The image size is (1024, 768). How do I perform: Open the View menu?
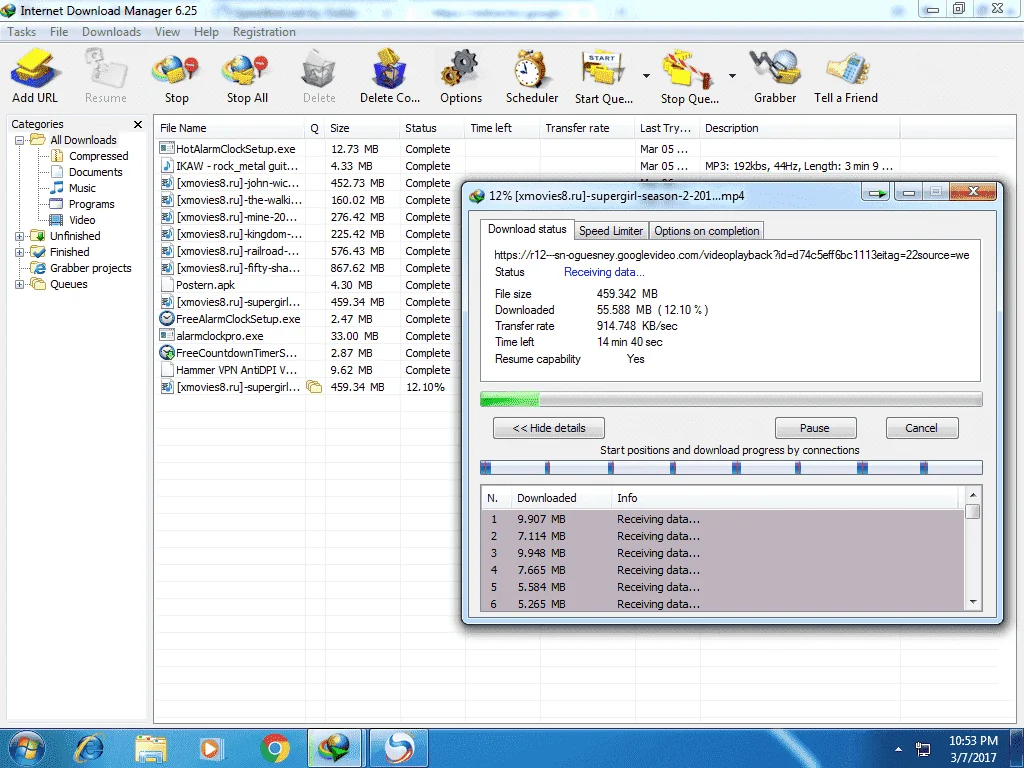point(167,32)
